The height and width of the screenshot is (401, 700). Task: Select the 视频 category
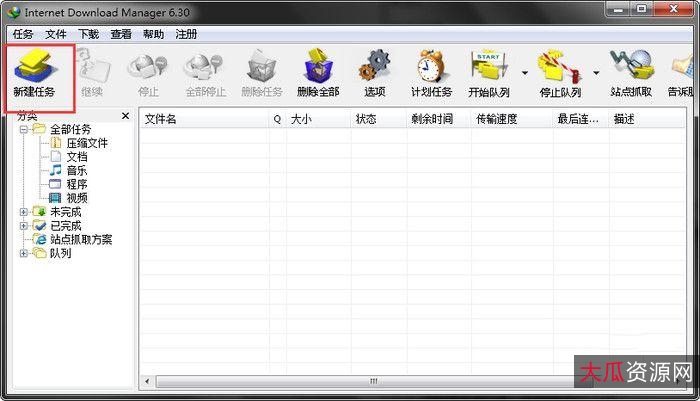click(77, 198)
